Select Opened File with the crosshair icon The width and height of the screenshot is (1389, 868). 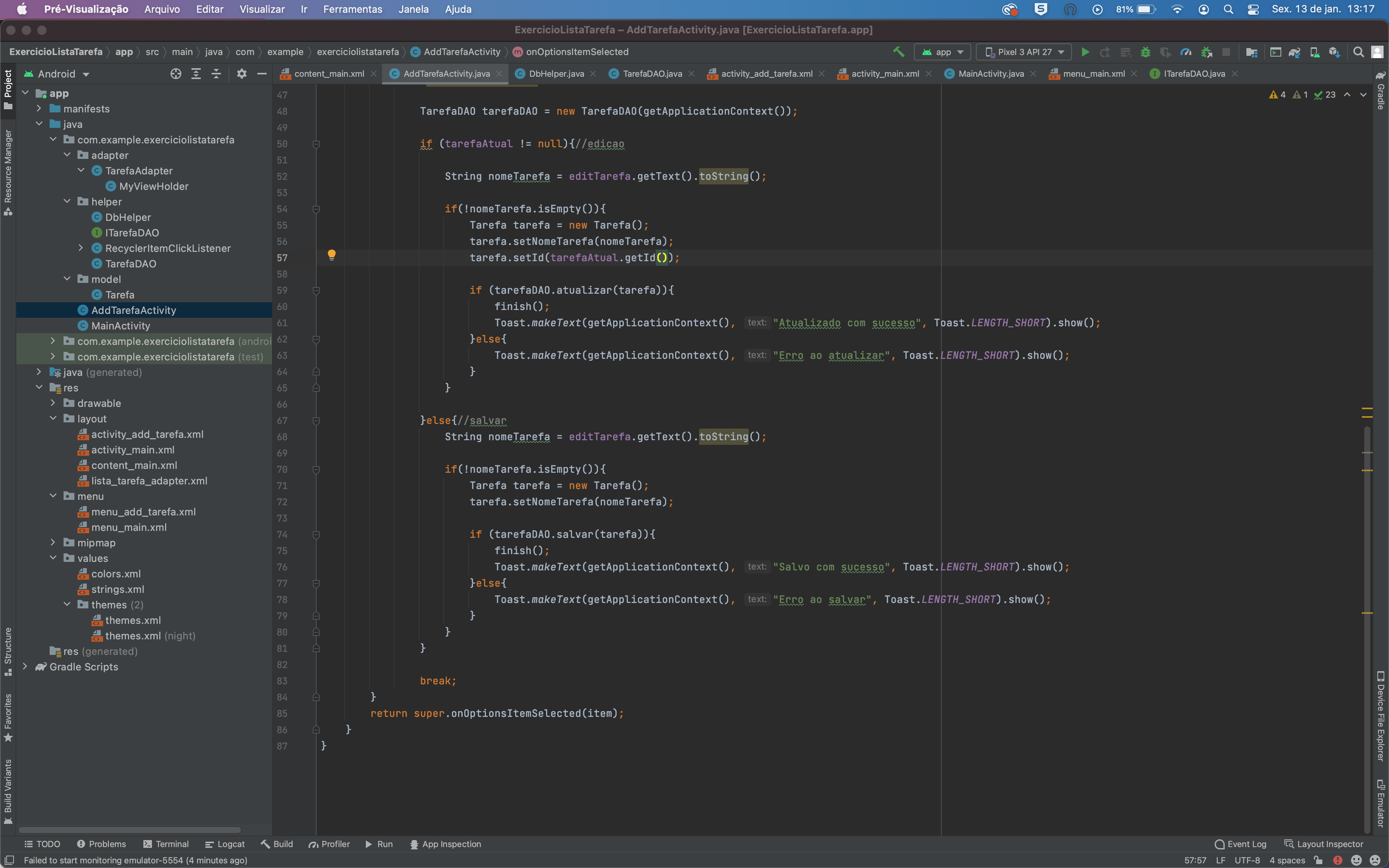(175, 74)
